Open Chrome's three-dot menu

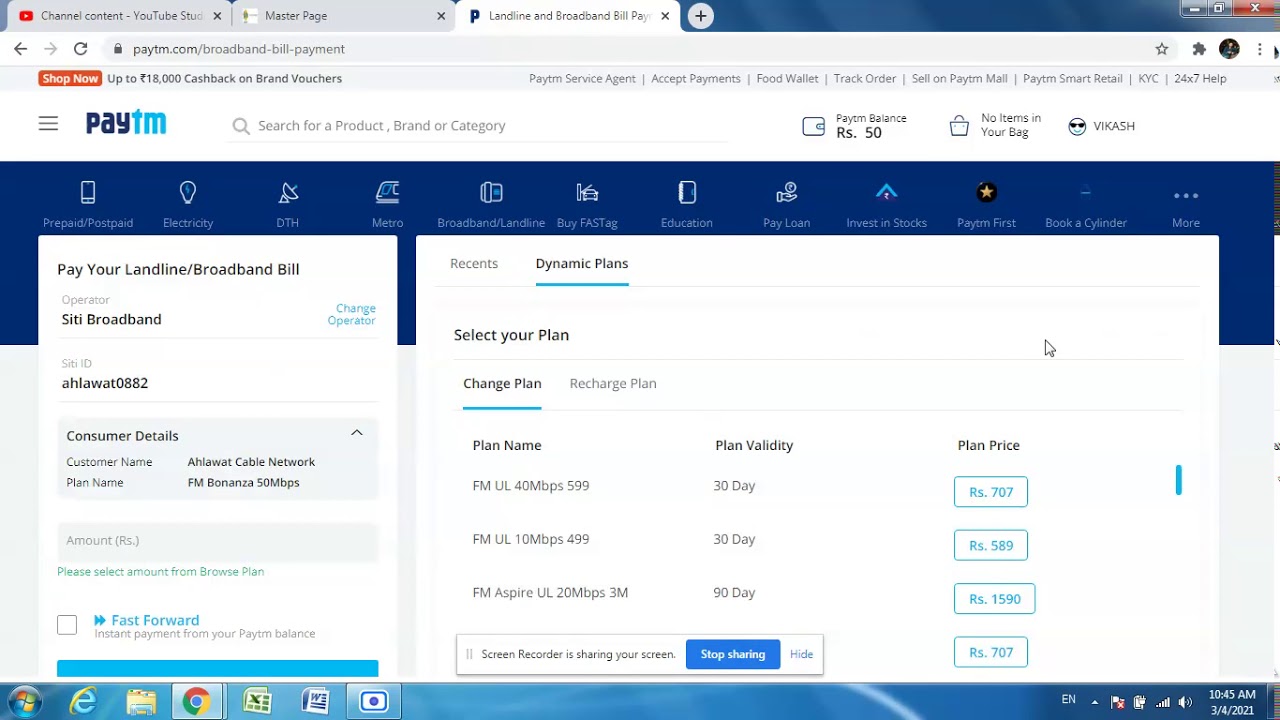pos(1260,49)
